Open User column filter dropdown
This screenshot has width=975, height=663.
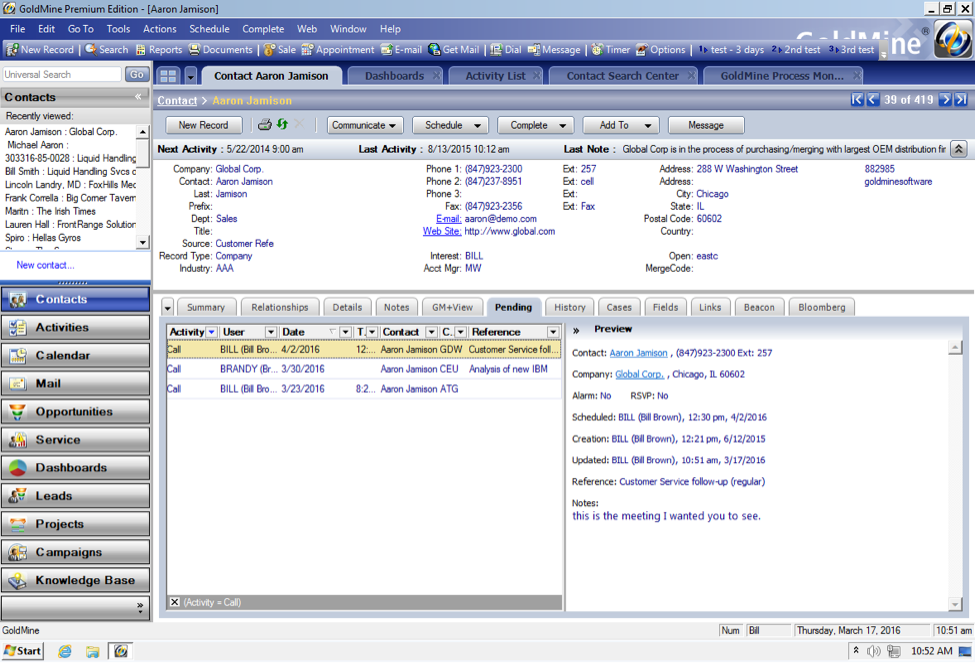(x=270, y=332)
